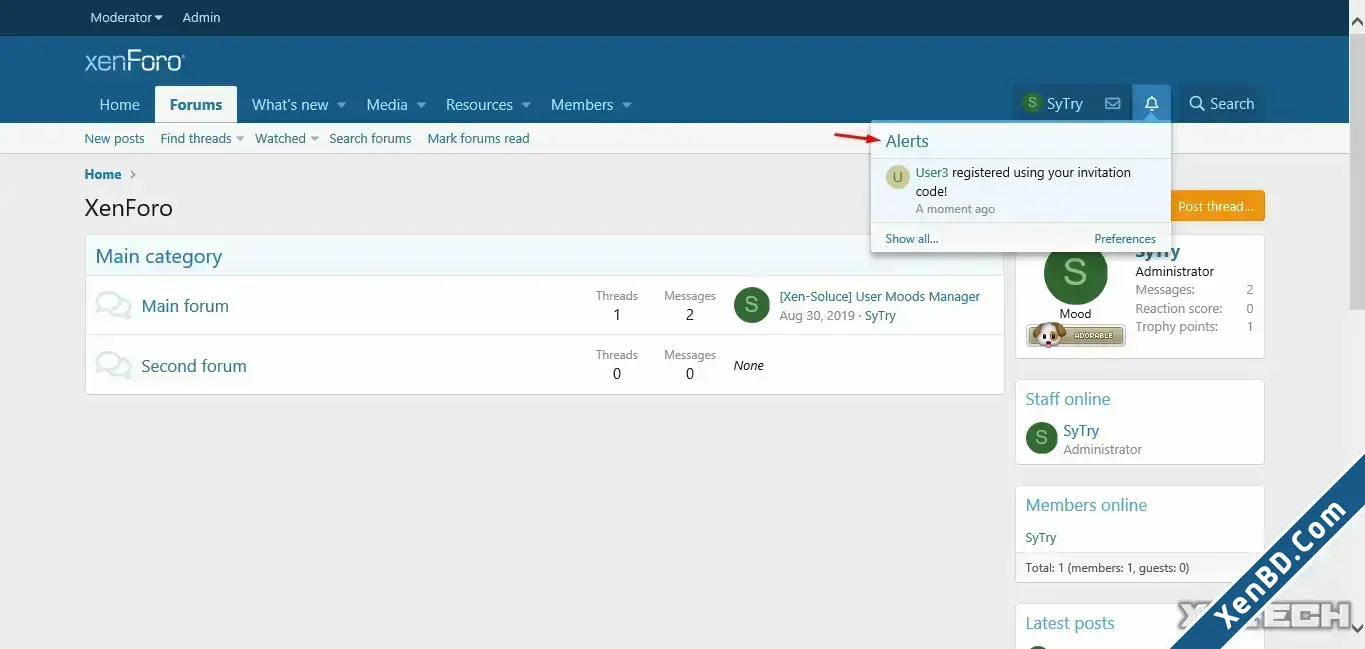Viewport: 1365px width, 649px height.
Task: Open alert Preferences link
Action: (x=1125, y=239)
